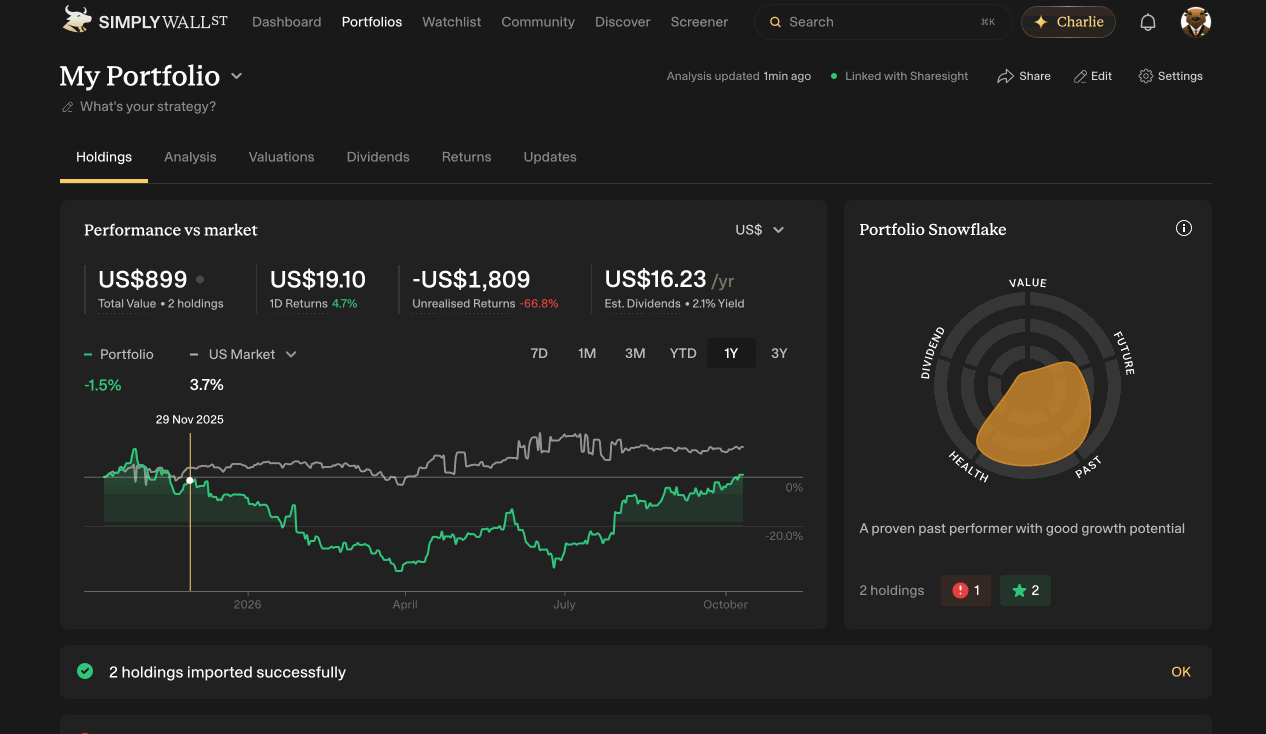Select the 1M time range
Screen dimensions: 1266x734
pos(587,353)
